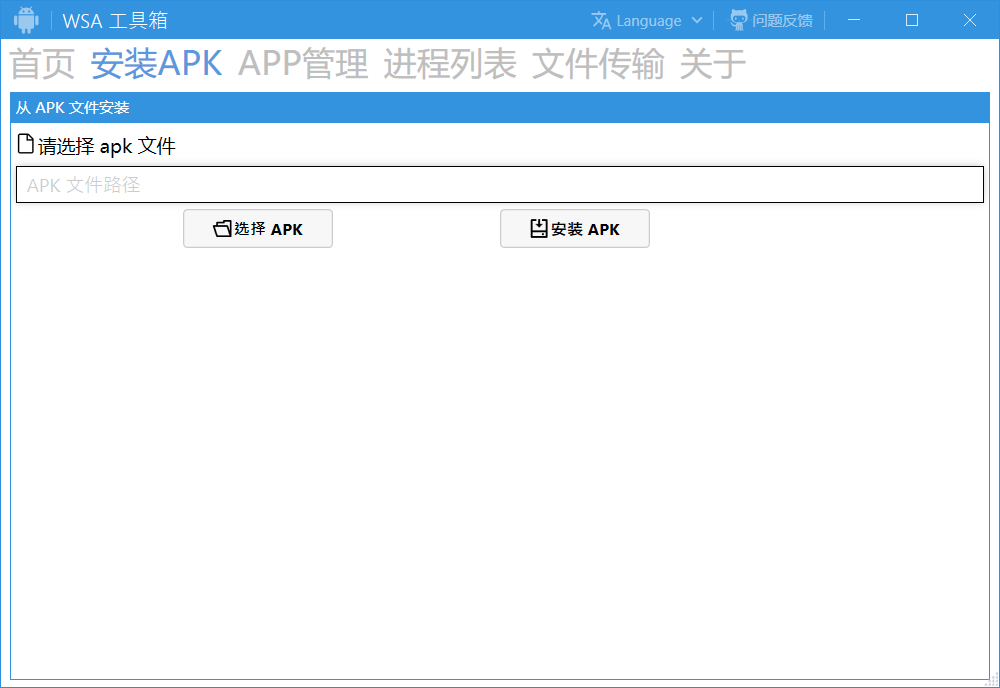Close the WSA 工具箱 window
Image resolution: width=1000 pixels, height=688 pixels.
969,20
